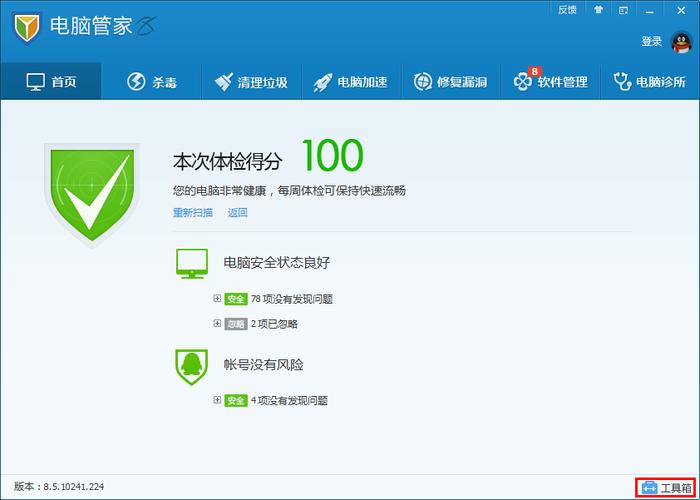This screenshot has width=700, height=500.
Task: Click the 安全 tag beside 4项
Action: click(236, 400)
